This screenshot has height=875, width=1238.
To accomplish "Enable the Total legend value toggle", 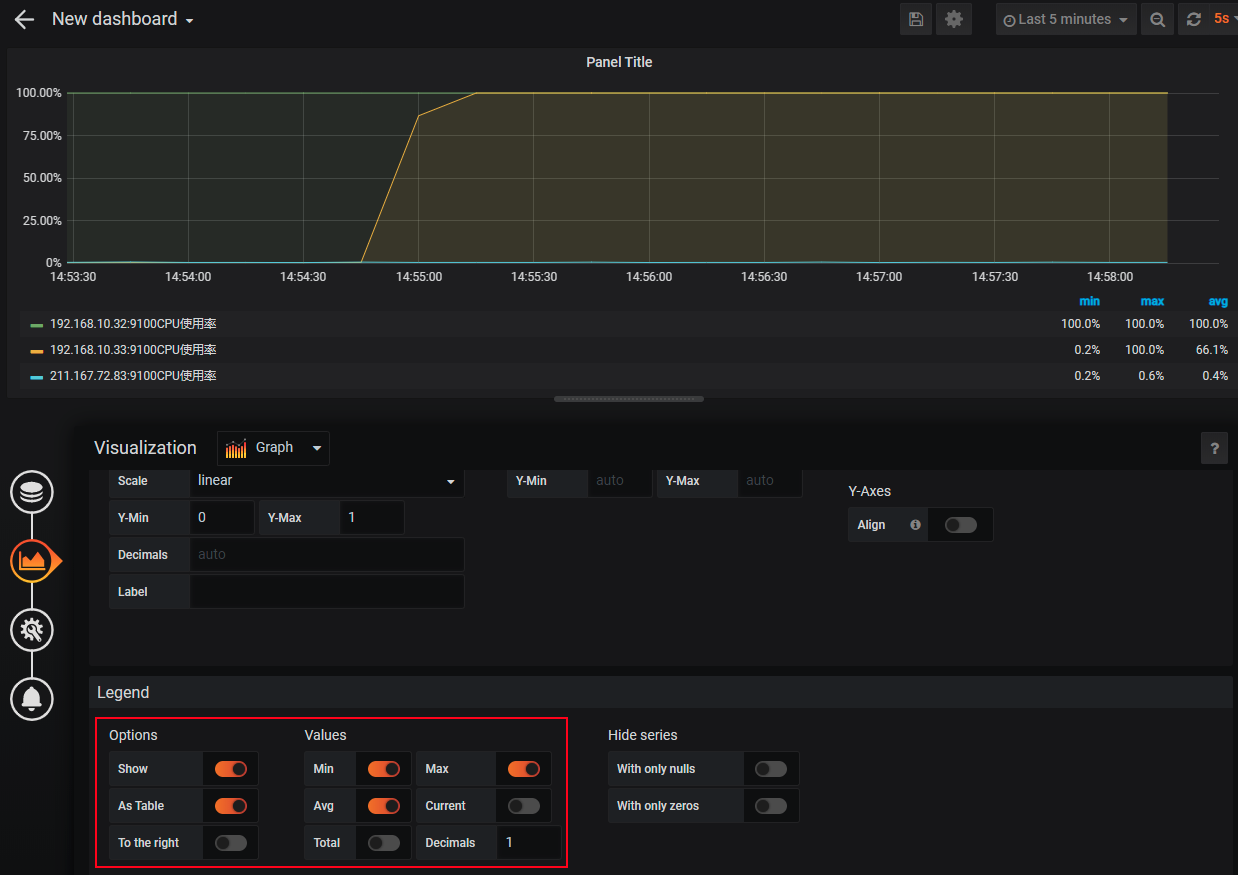I will [x=384, y=843].
